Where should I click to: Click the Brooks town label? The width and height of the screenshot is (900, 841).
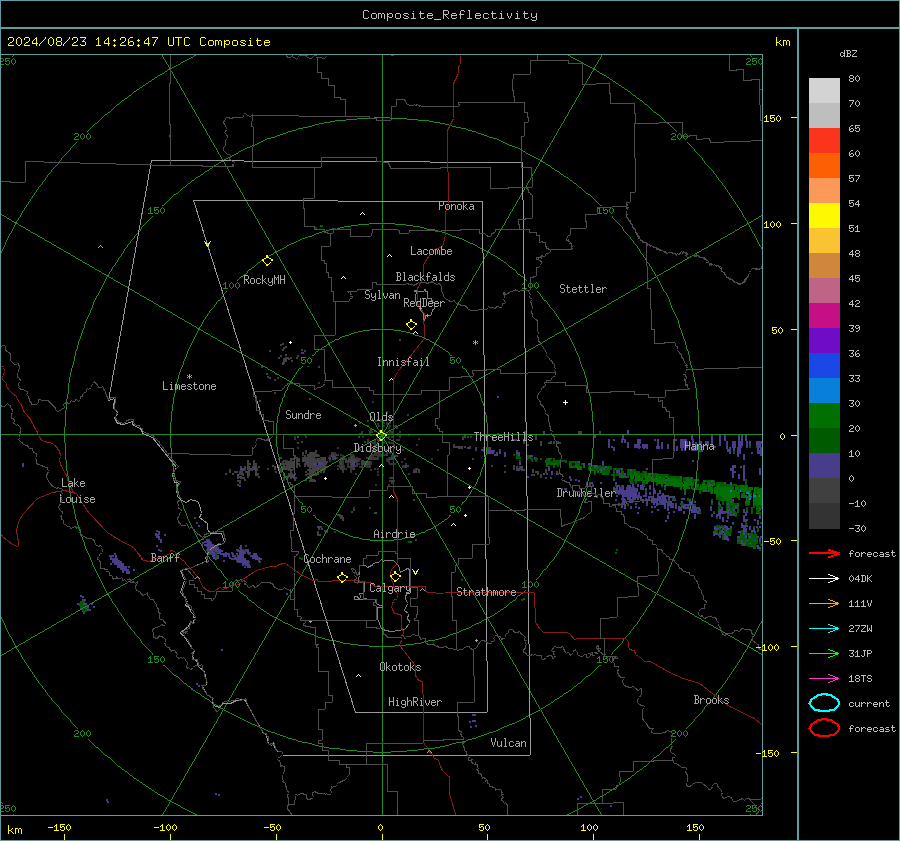click(711, 700)
